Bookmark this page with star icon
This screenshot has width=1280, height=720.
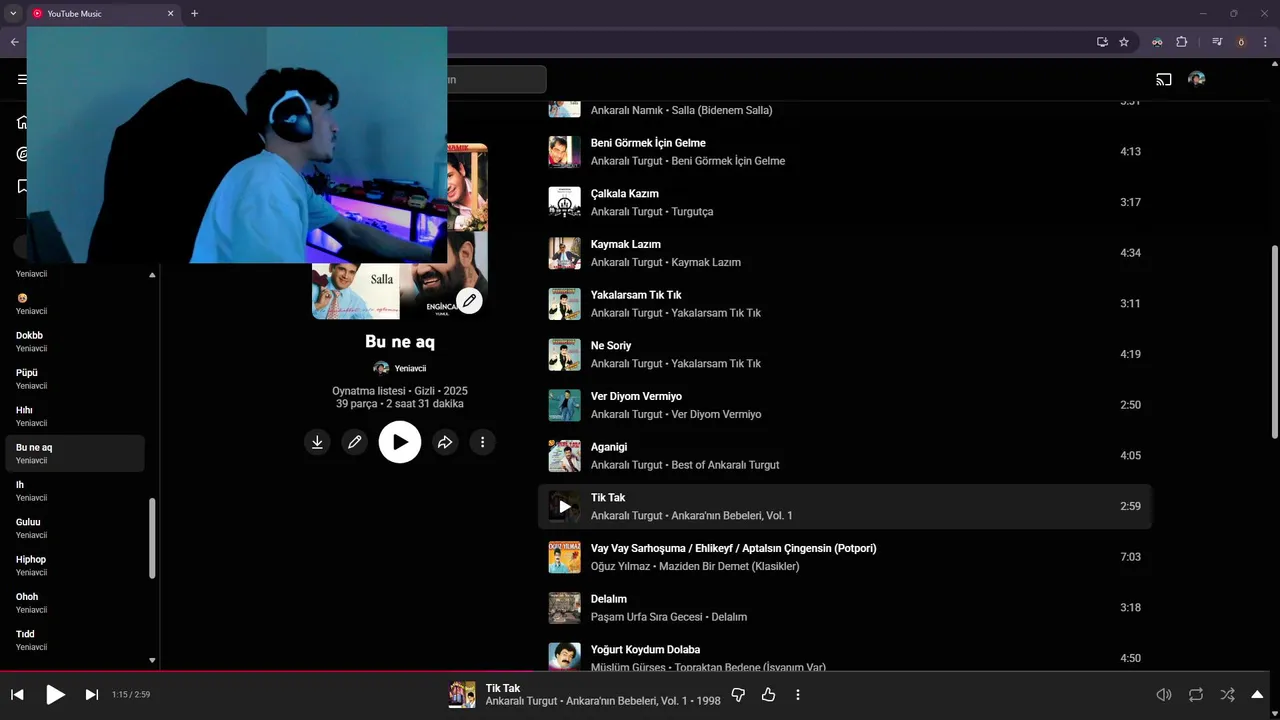coord(1124,42)
